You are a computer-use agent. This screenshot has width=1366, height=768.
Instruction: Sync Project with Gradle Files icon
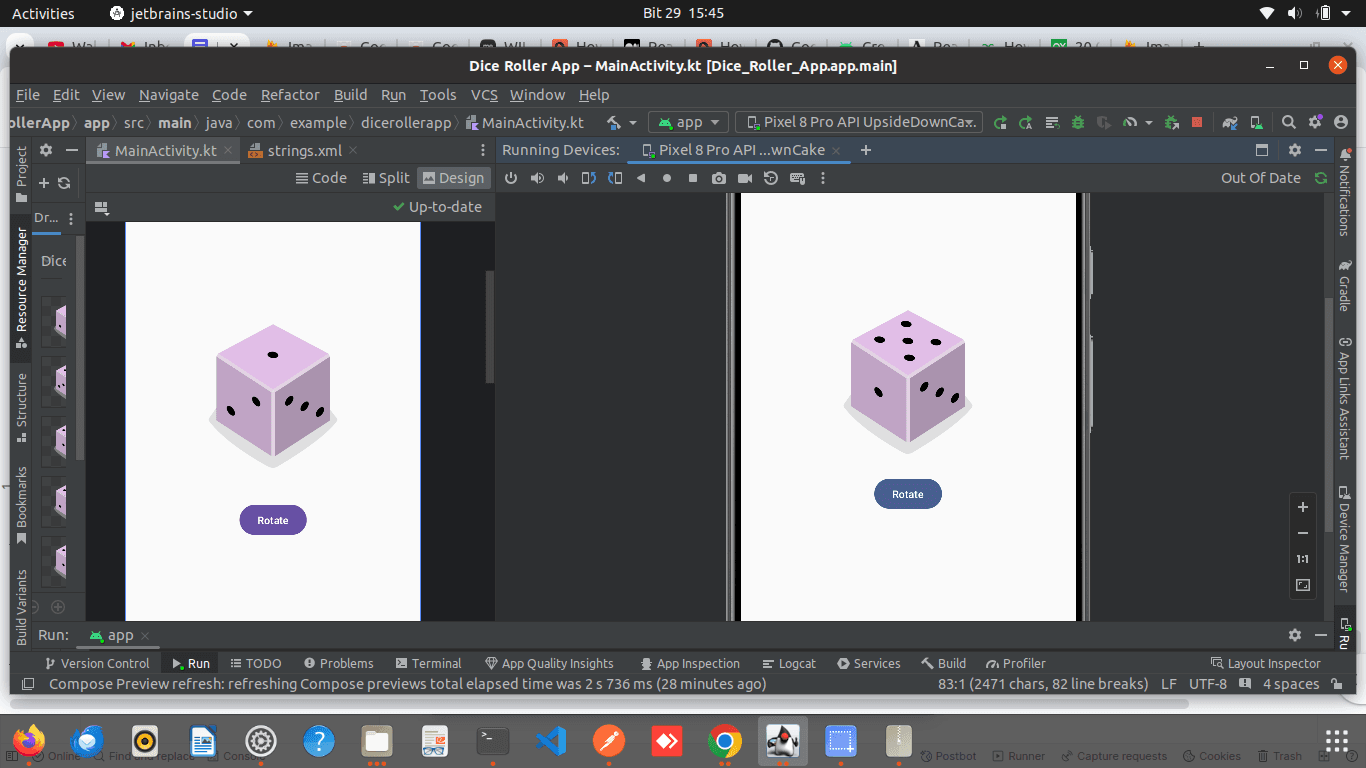1230,122
